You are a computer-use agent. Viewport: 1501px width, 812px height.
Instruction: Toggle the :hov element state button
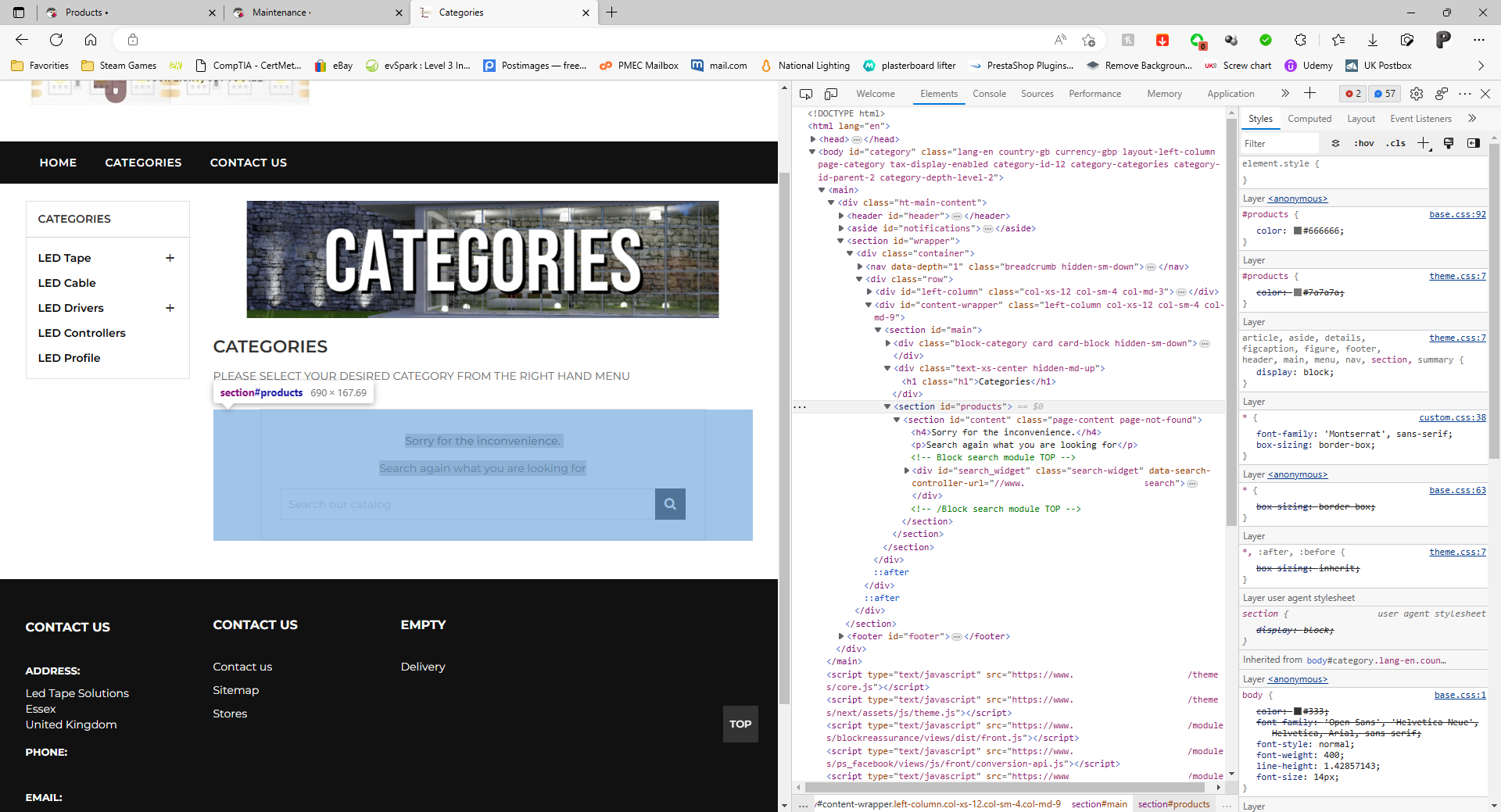(1364, 143)
